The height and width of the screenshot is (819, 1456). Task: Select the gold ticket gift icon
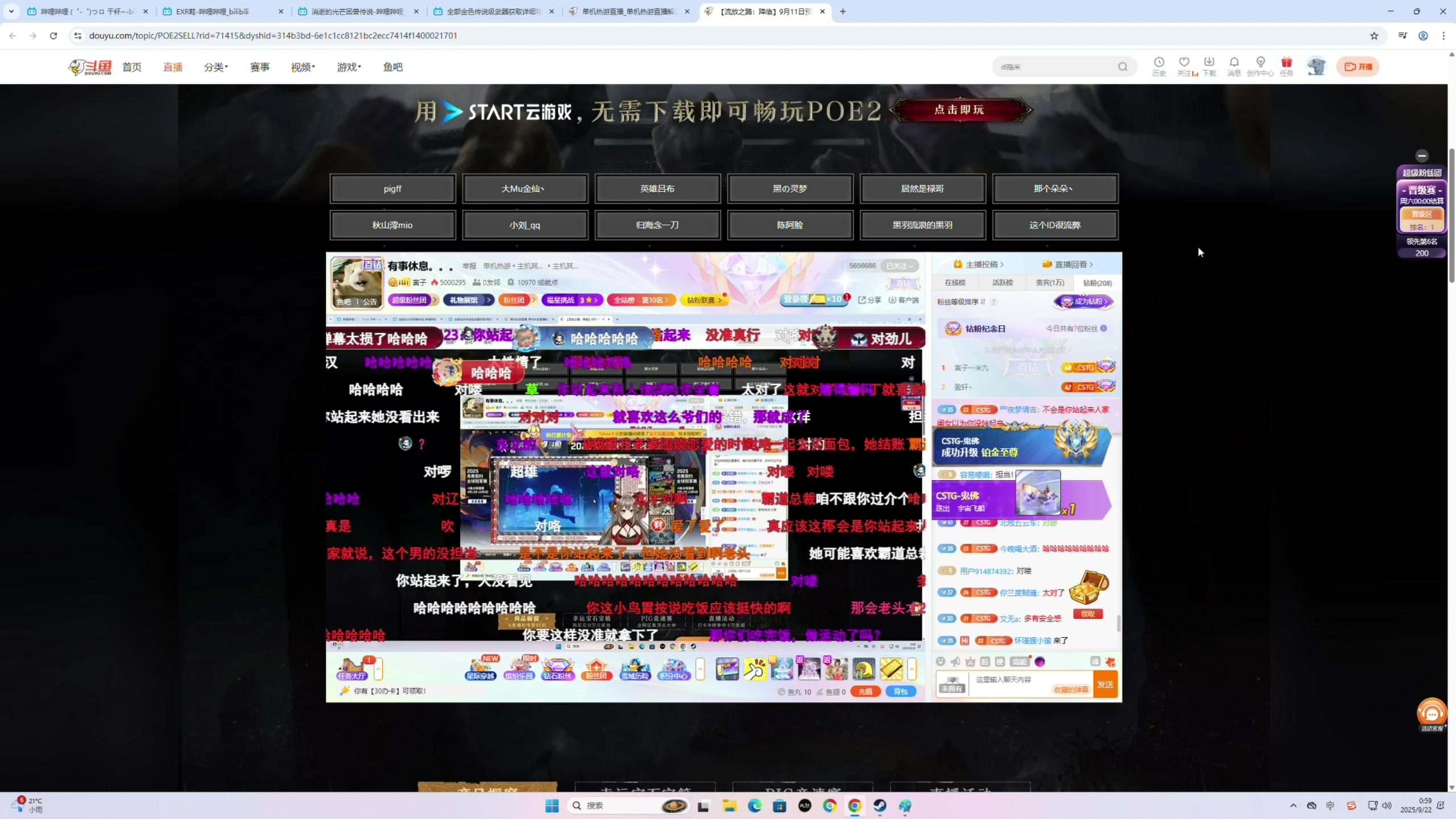coord(891,669)
